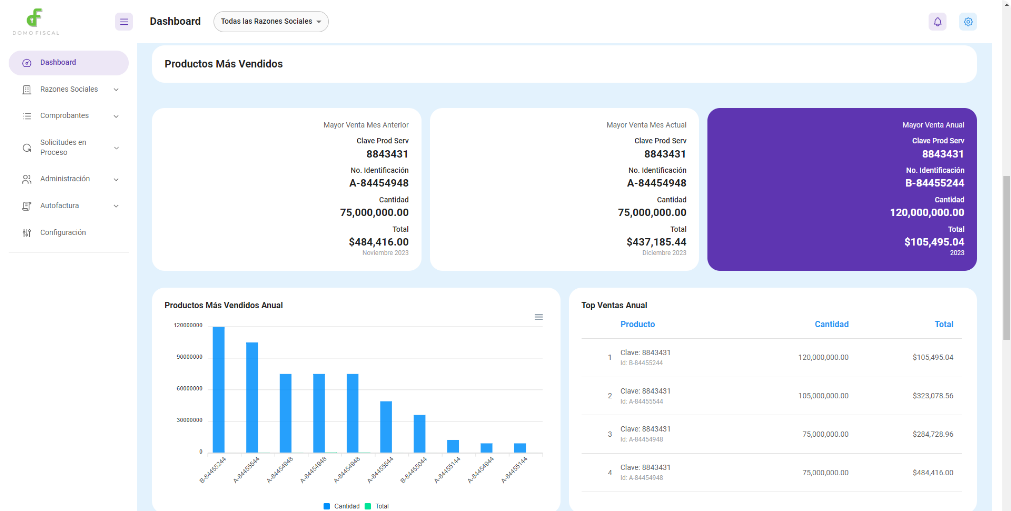Click the page vertical scrollbar thumb

[1006, 257]
